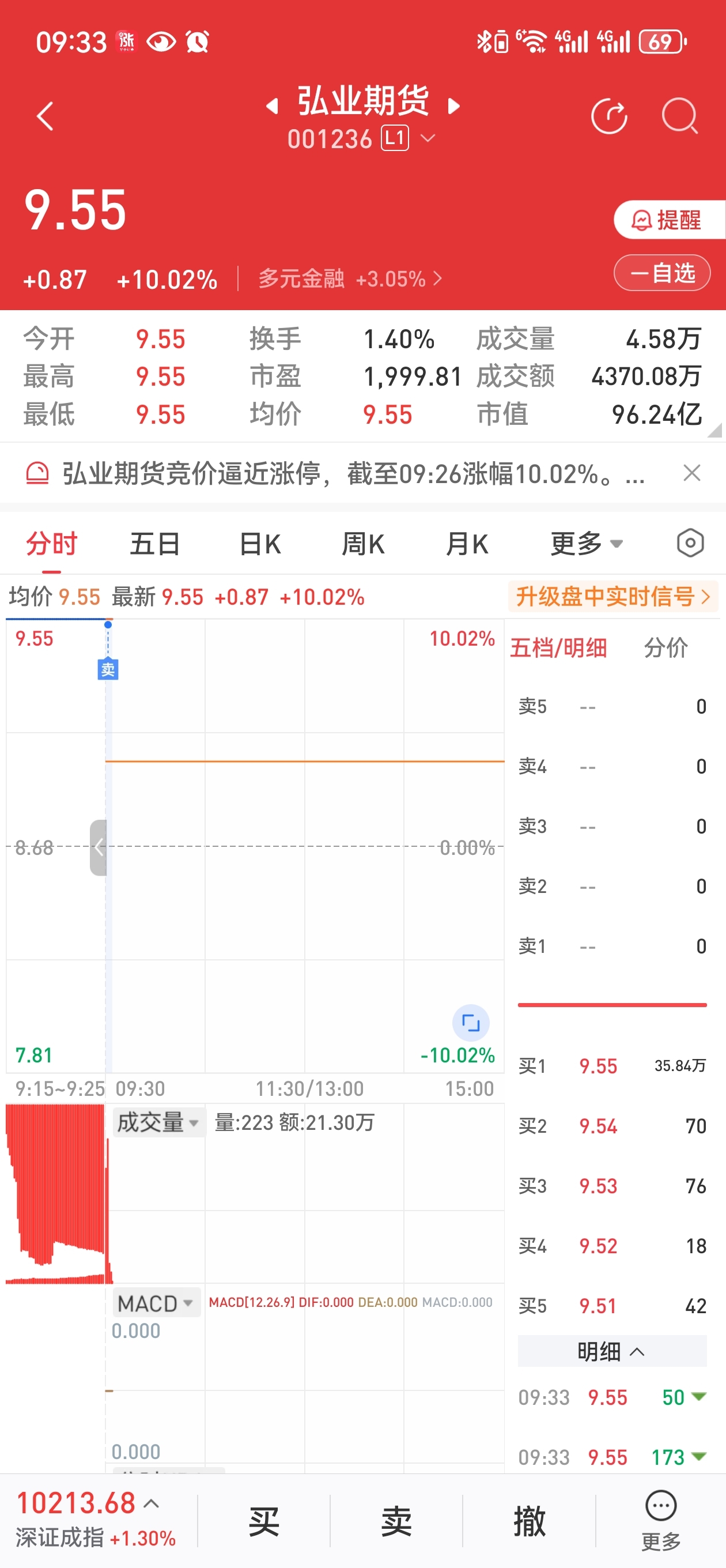This screenshot has width=726, height=1568.
Task: Tap the 买3 9.53 bid row
Action: point(612,1186)
